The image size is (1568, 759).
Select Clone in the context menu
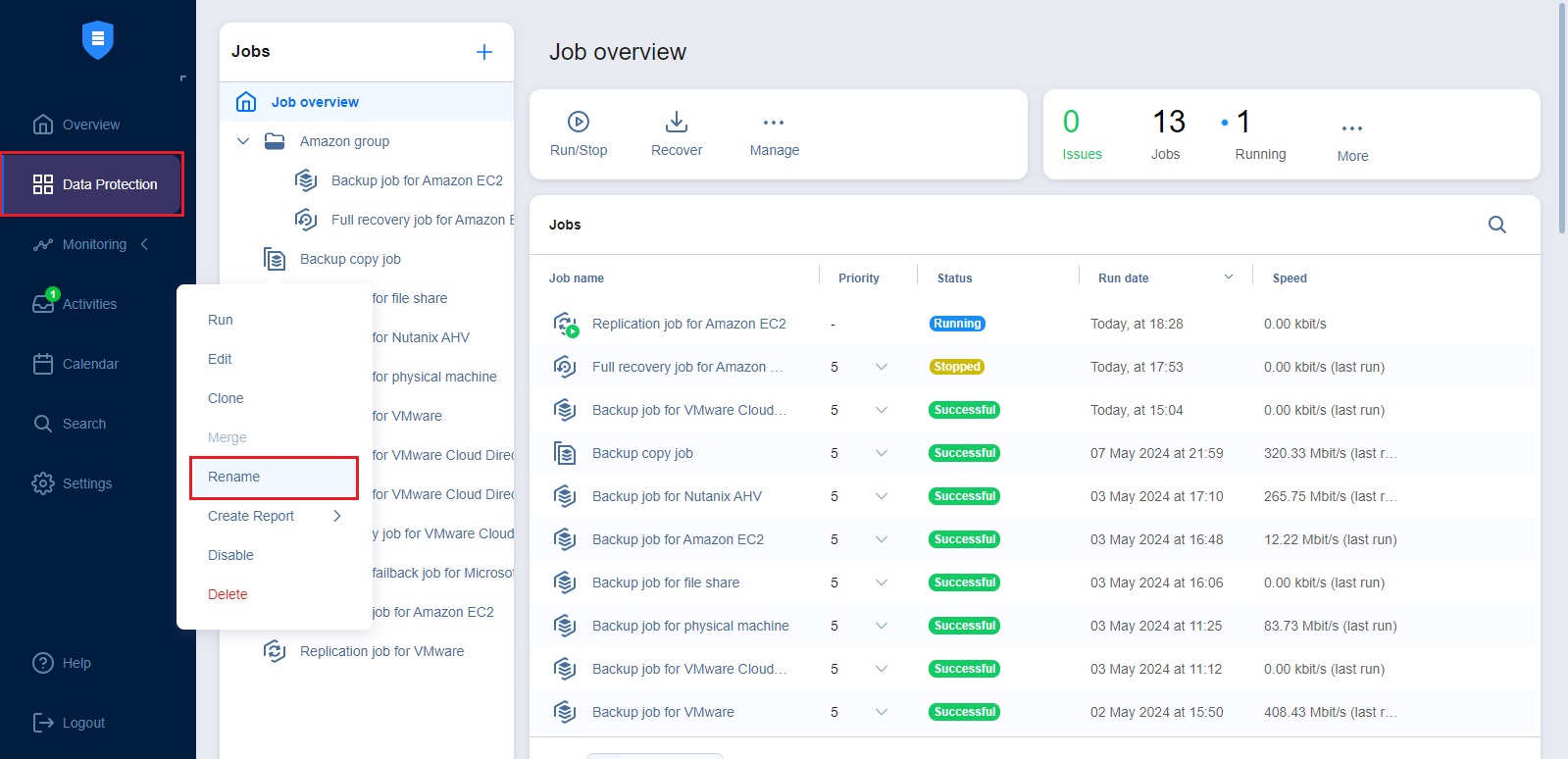pyautogui.click(x=226, y=398)
